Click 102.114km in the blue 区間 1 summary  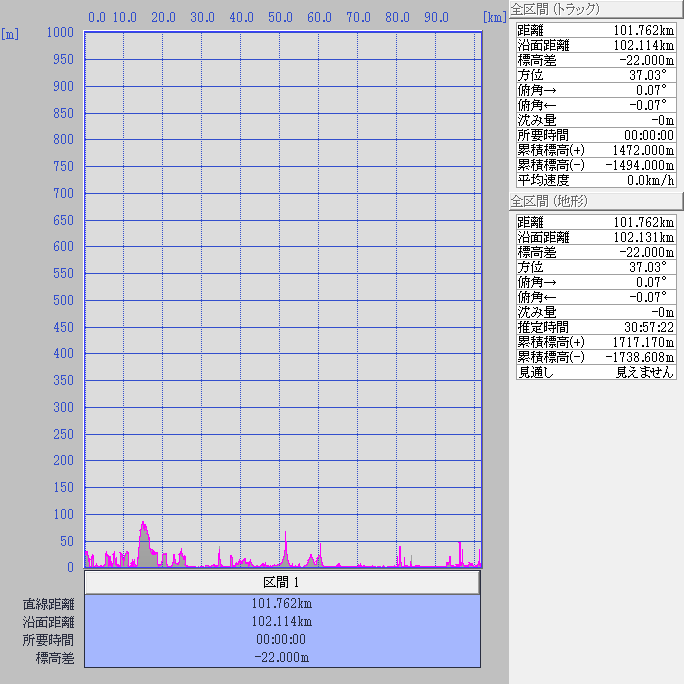(x=282, y=621)
